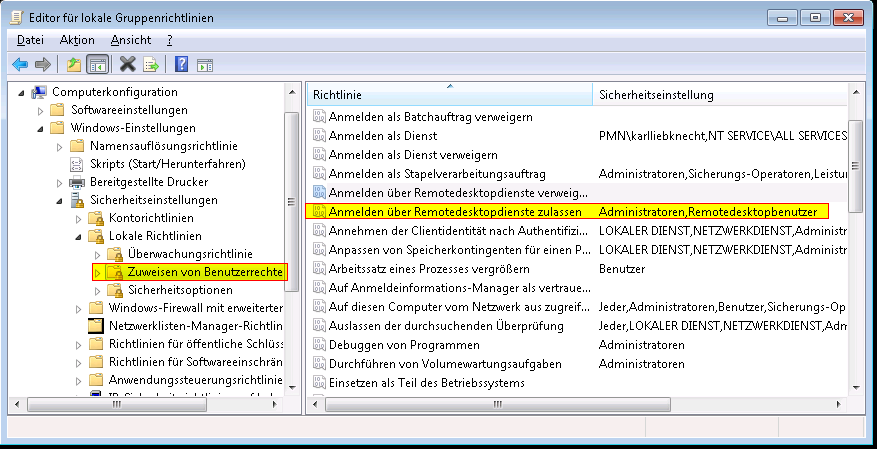The height and width of the screenshot is (449, 877).
Task: Click the Delete X toolbar icon
Action: tap(127, 65)
